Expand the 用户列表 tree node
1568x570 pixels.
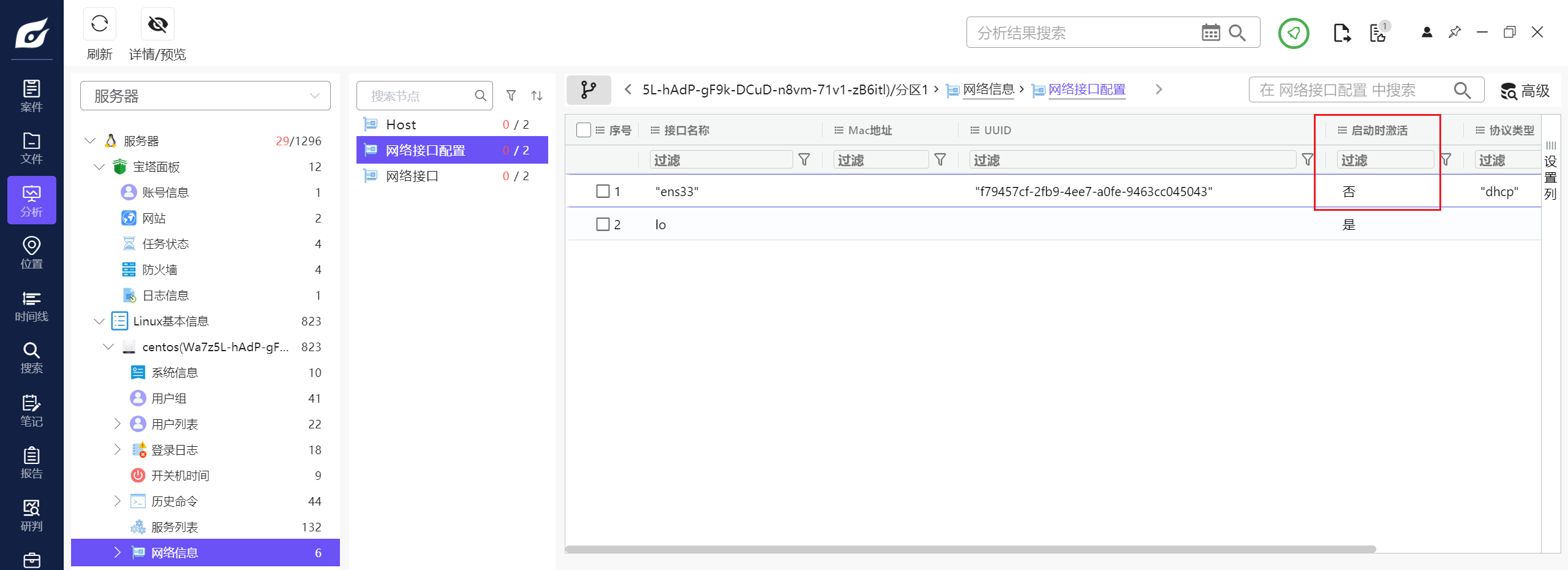(118, 424)
